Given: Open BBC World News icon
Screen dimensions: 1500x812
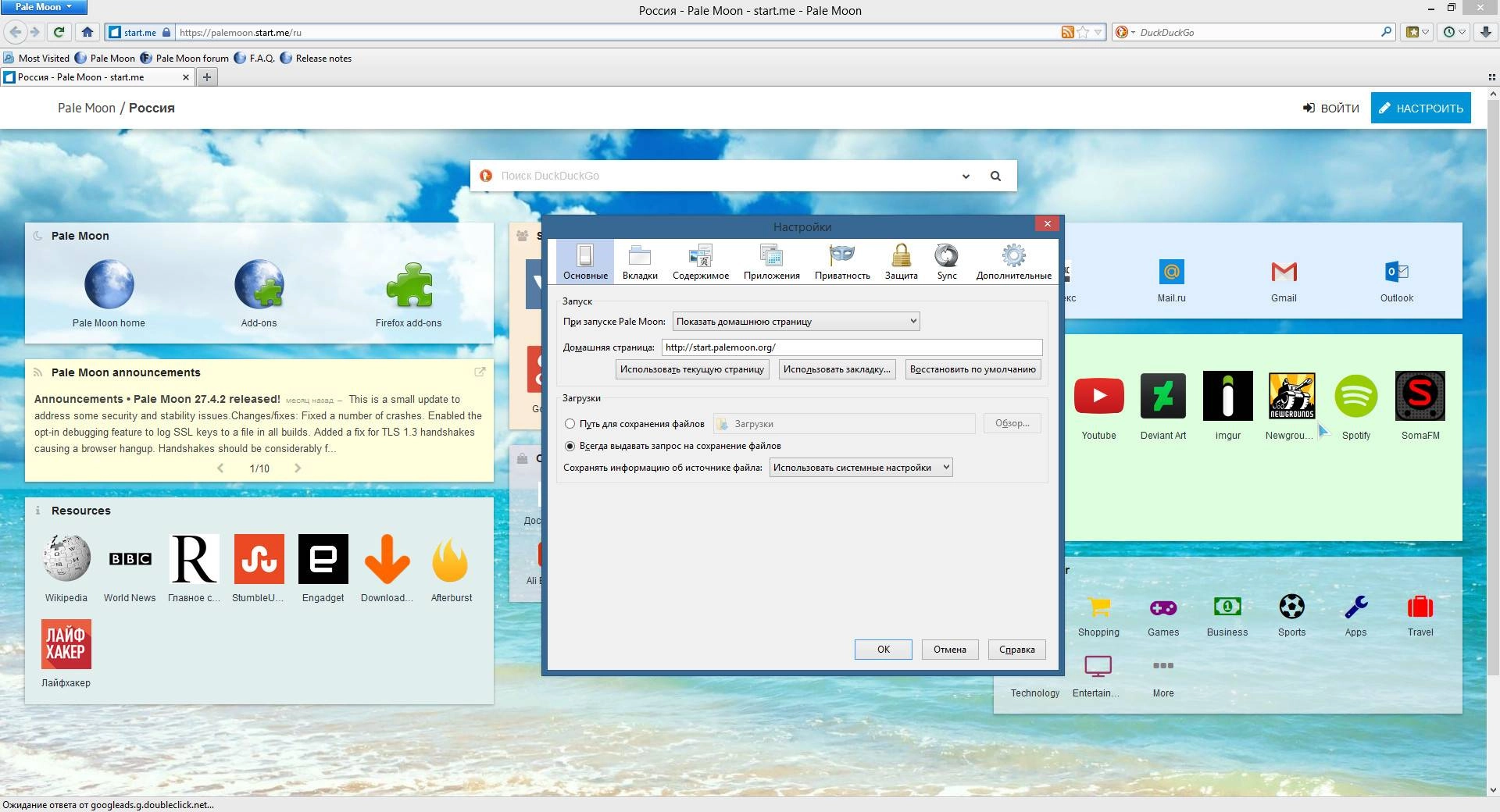Looking at the screenshot, I should pyautogui.click(x=130, y=558).
